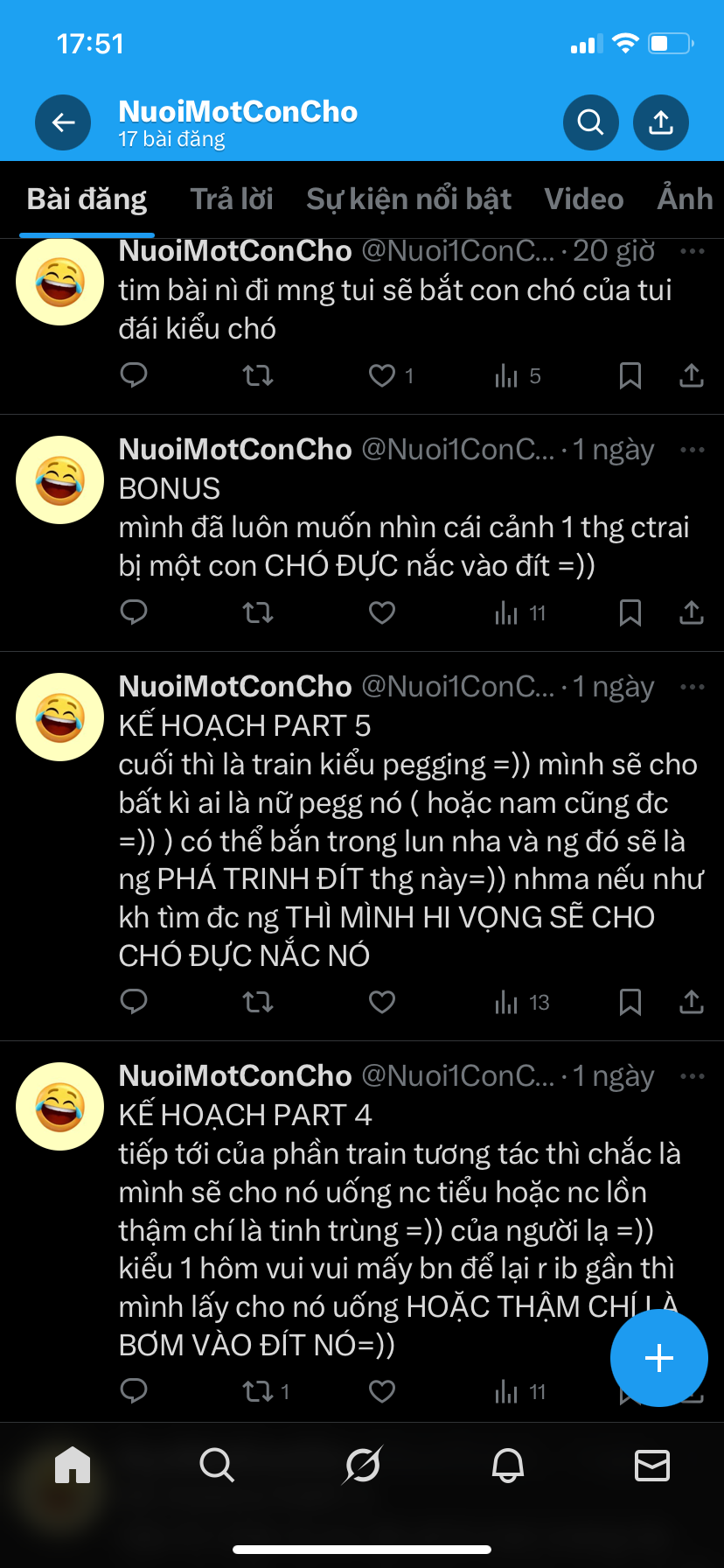Tap the share profile icon in the header

[x=661, y=122]
